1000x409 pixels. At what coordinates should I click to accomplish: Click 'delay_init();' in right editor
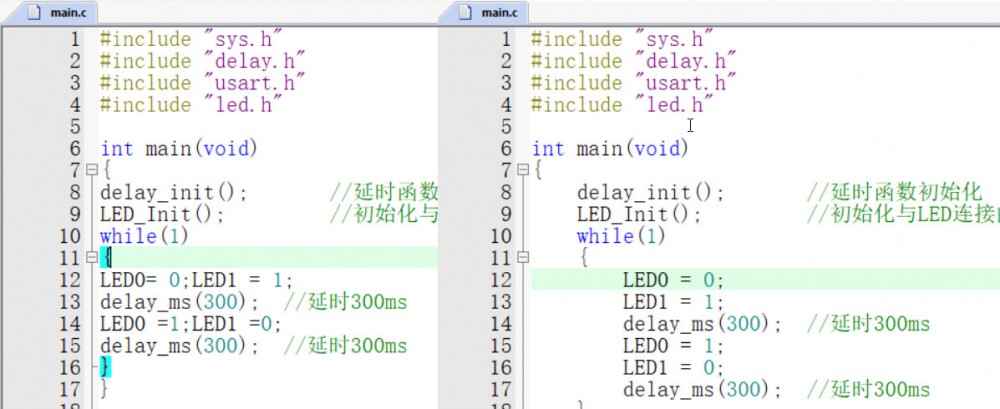pos(651,192)
